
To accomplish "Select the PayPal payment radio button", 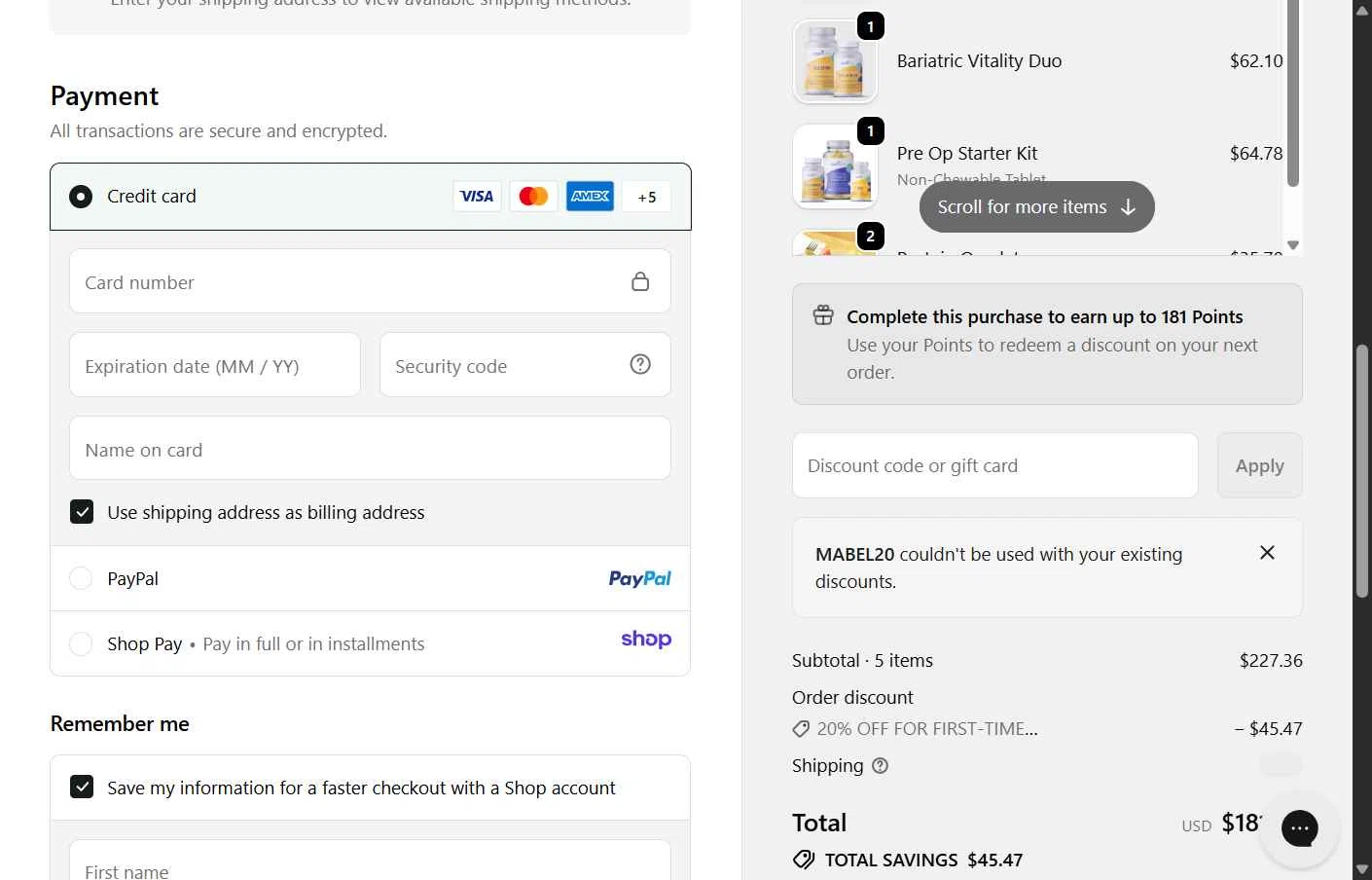I will tap(81, 578).
